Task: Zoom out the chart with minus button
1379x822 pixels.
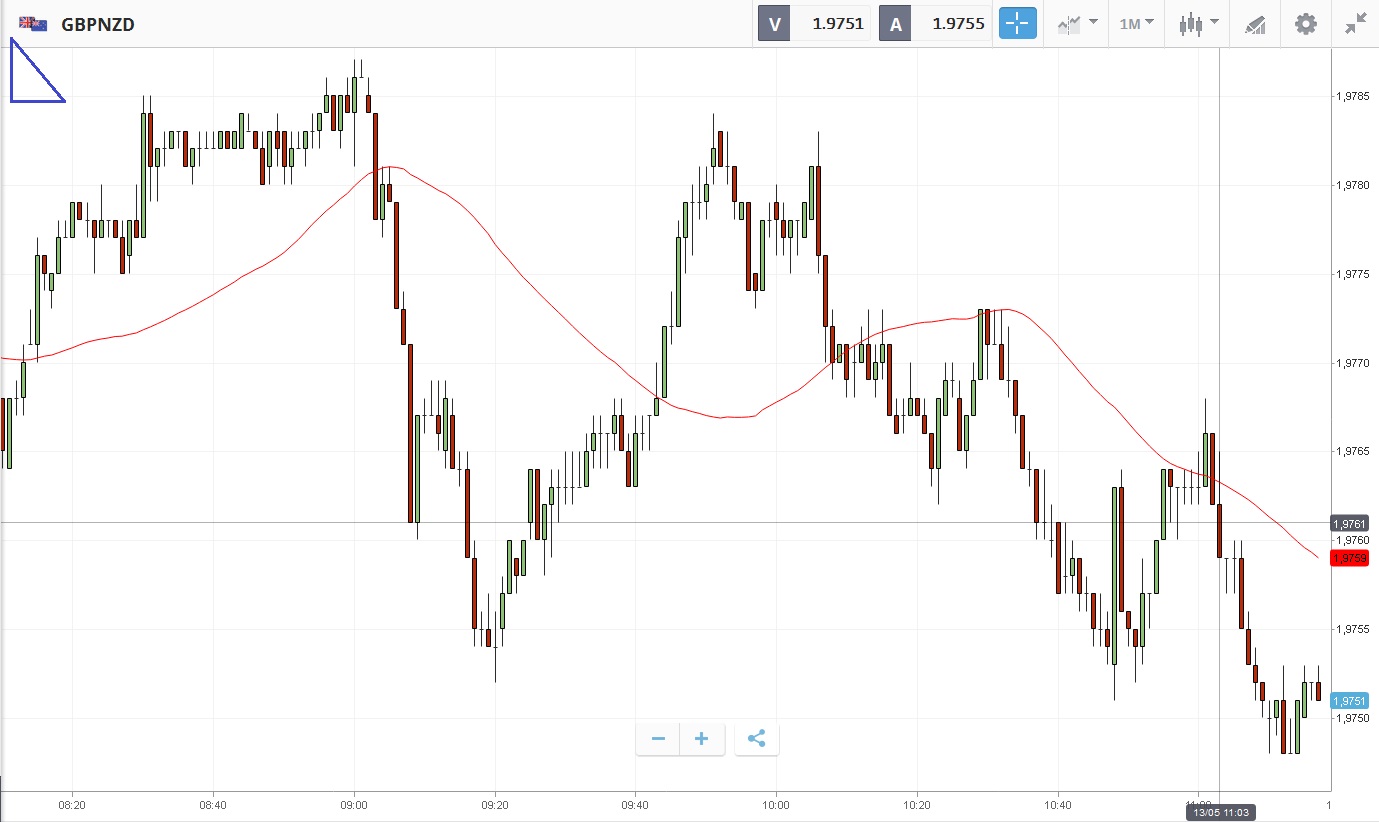Action: coord(658,739)
